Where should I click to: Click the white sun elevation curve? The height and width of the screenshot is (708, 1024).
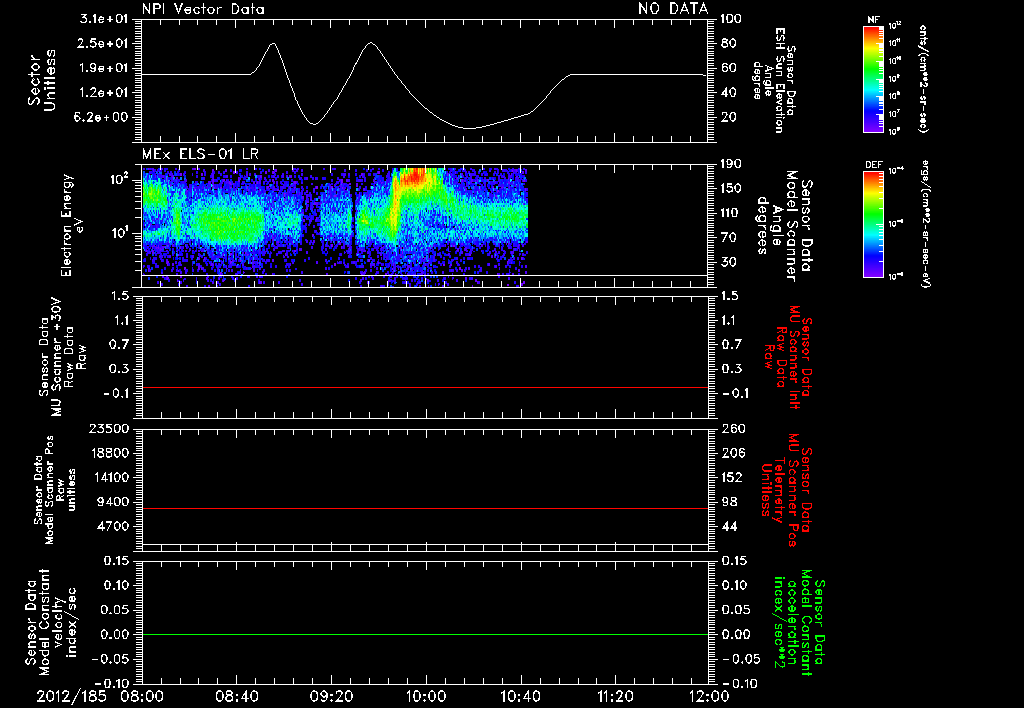pyautogui.click(x=424, y=108)
